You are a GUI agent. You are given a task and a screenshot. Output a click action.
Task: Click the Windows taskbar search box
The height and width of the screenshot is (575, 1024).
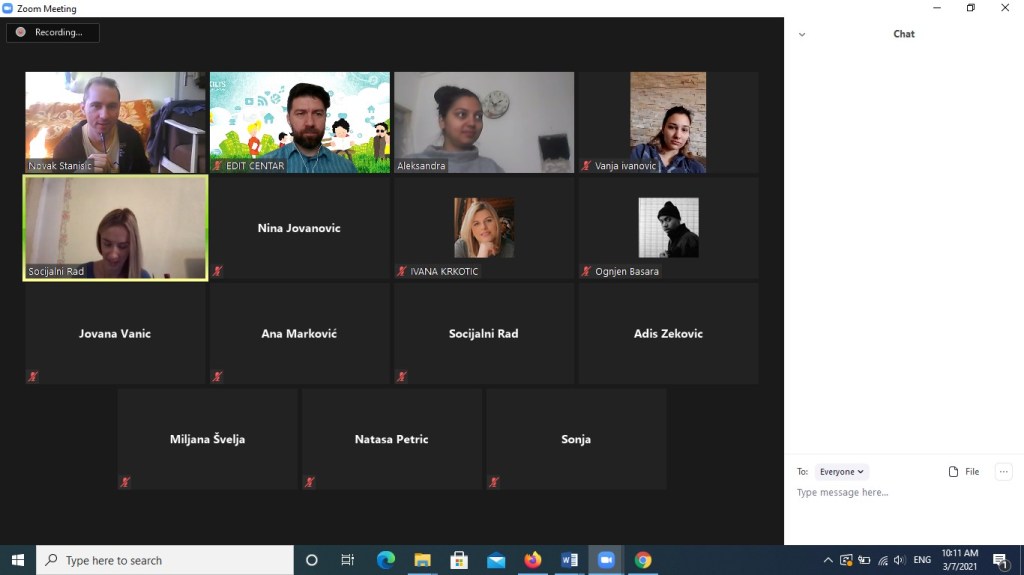click(x=165, y=560)
